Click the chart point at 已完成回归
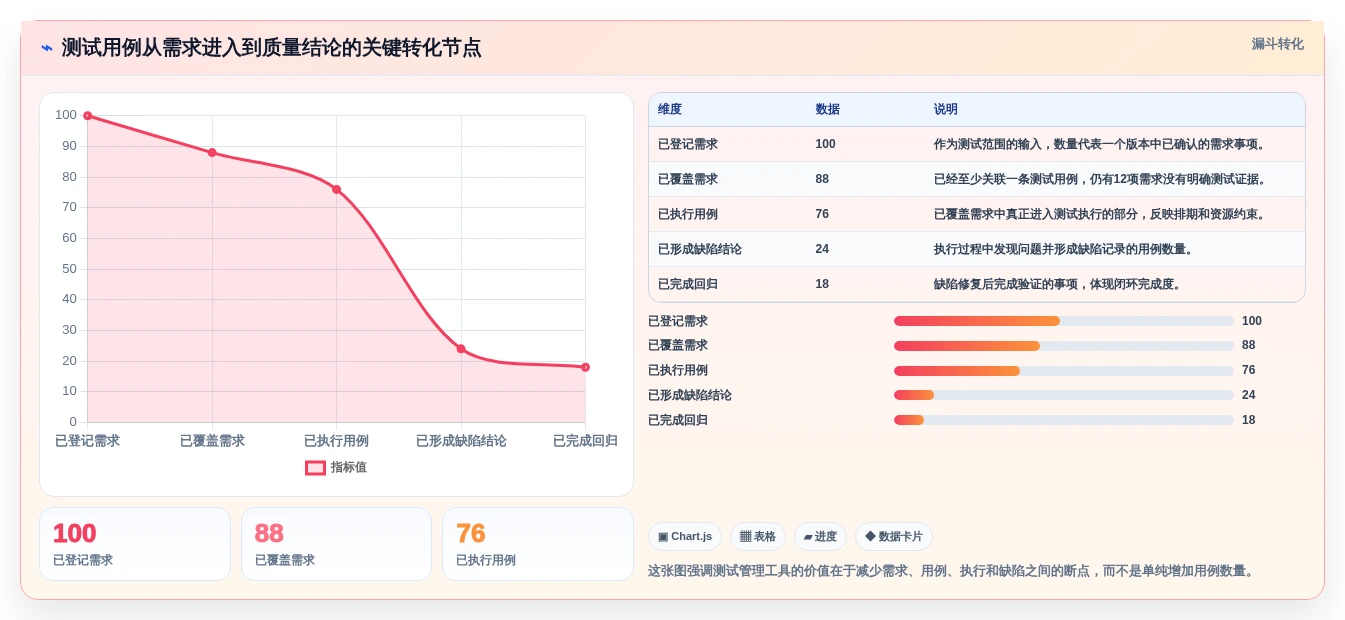Screen dimensions: 1345x620 coord(585,367)
